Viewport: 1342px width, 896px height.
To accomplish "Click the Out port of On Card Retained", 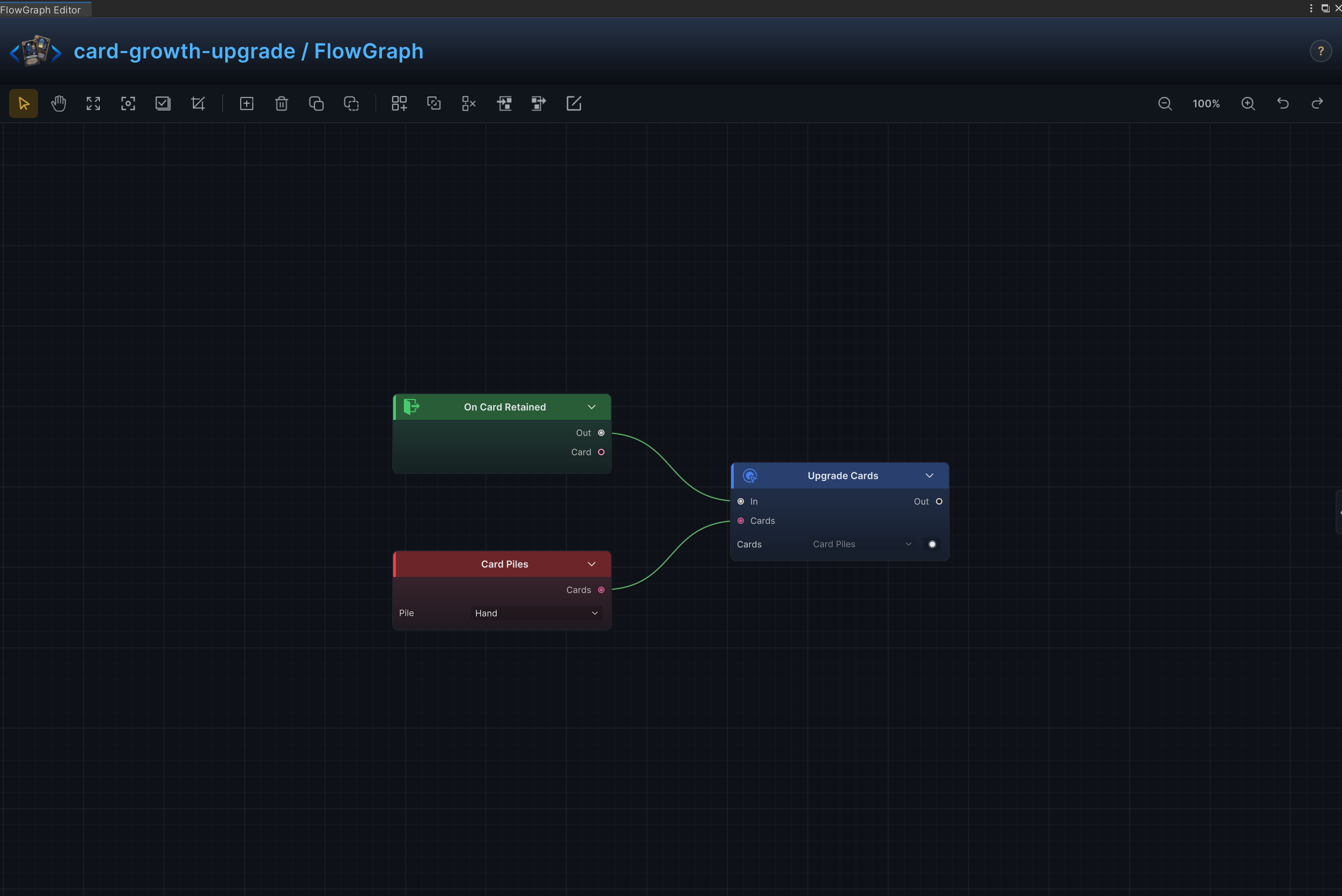I will tap(601, 433).
